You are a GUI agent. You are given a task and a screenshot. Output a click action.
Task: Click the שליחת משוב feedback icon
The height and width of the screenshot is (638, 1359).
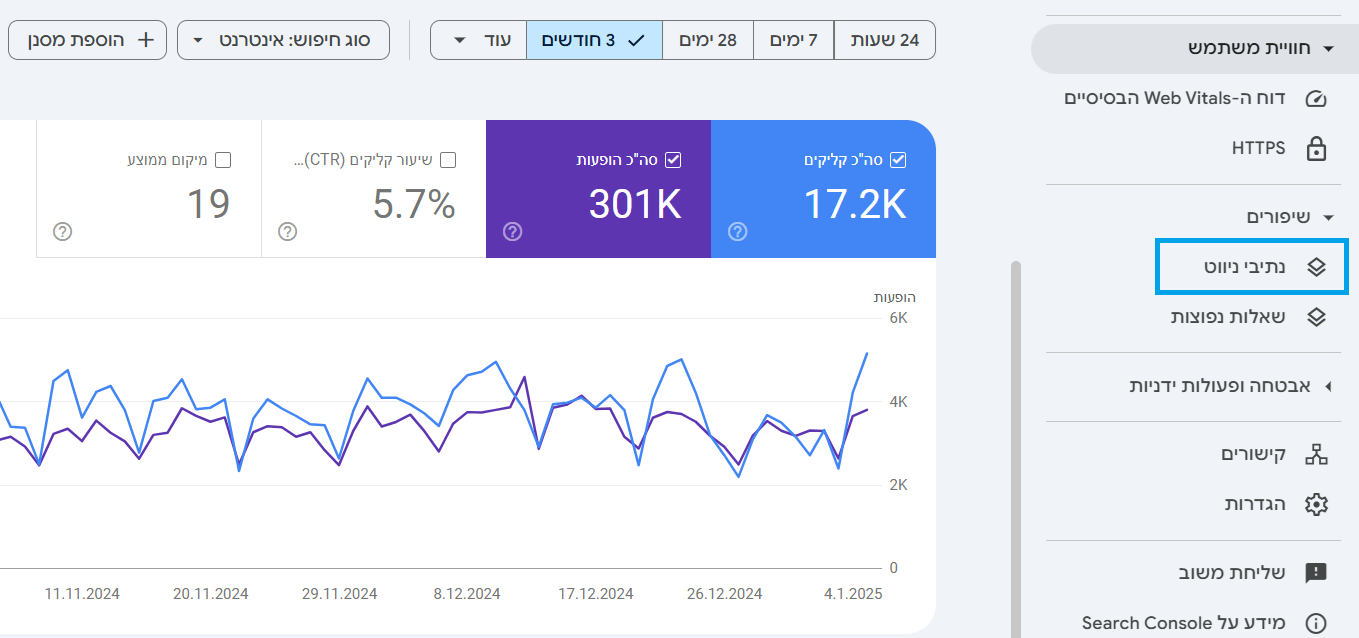coord(1316,573)
